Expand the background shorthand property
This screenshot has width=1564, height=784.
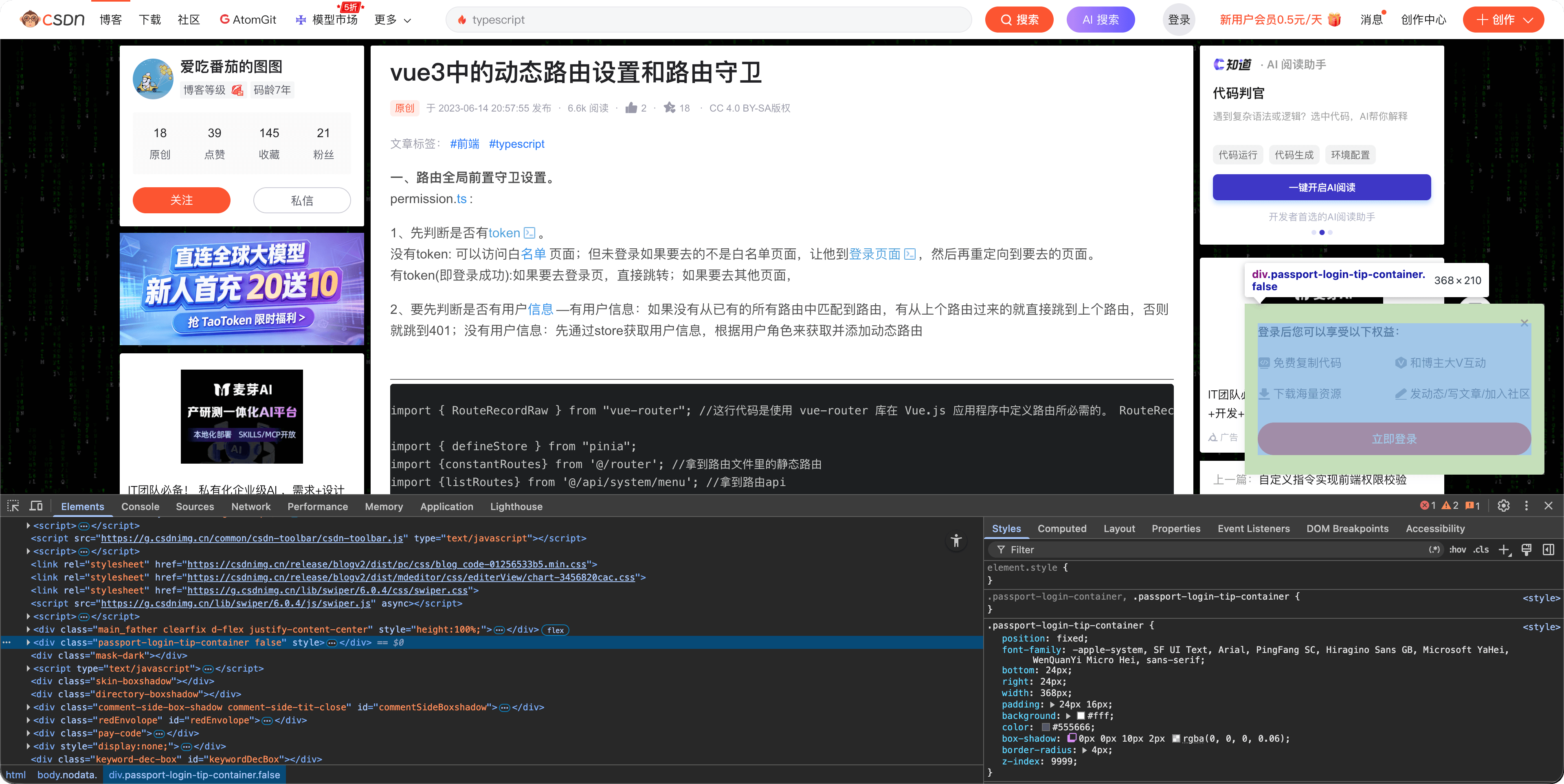1068,716
